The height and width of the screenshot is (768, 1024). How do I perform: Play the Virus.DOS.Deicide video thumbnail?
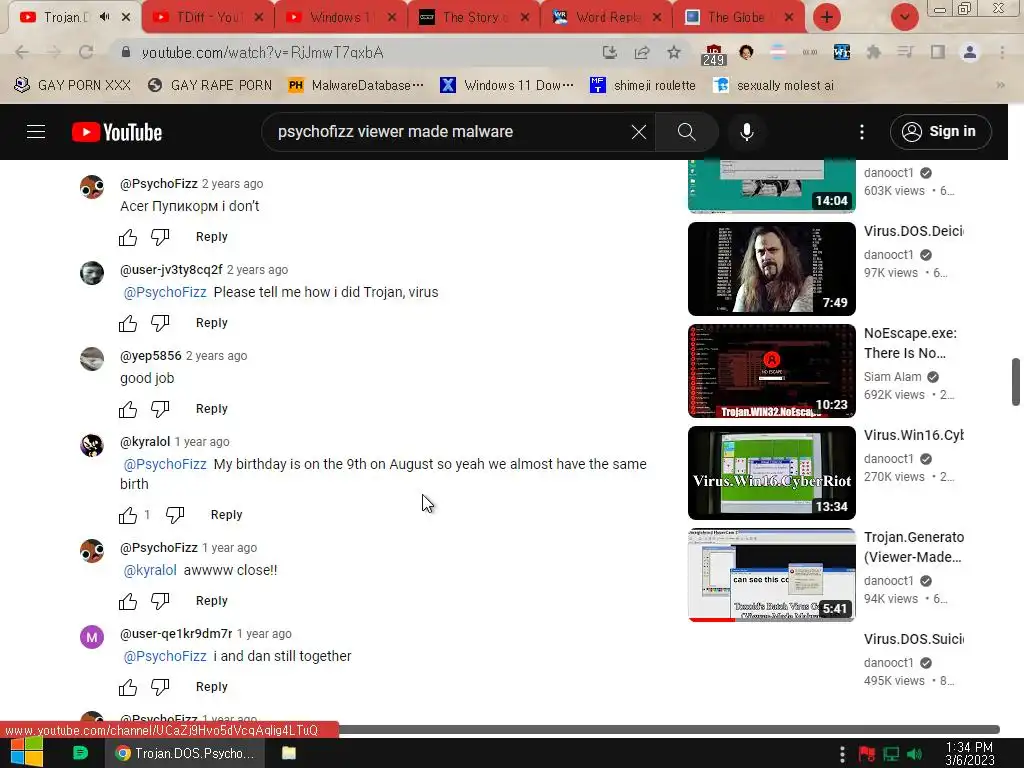point(771,269)
